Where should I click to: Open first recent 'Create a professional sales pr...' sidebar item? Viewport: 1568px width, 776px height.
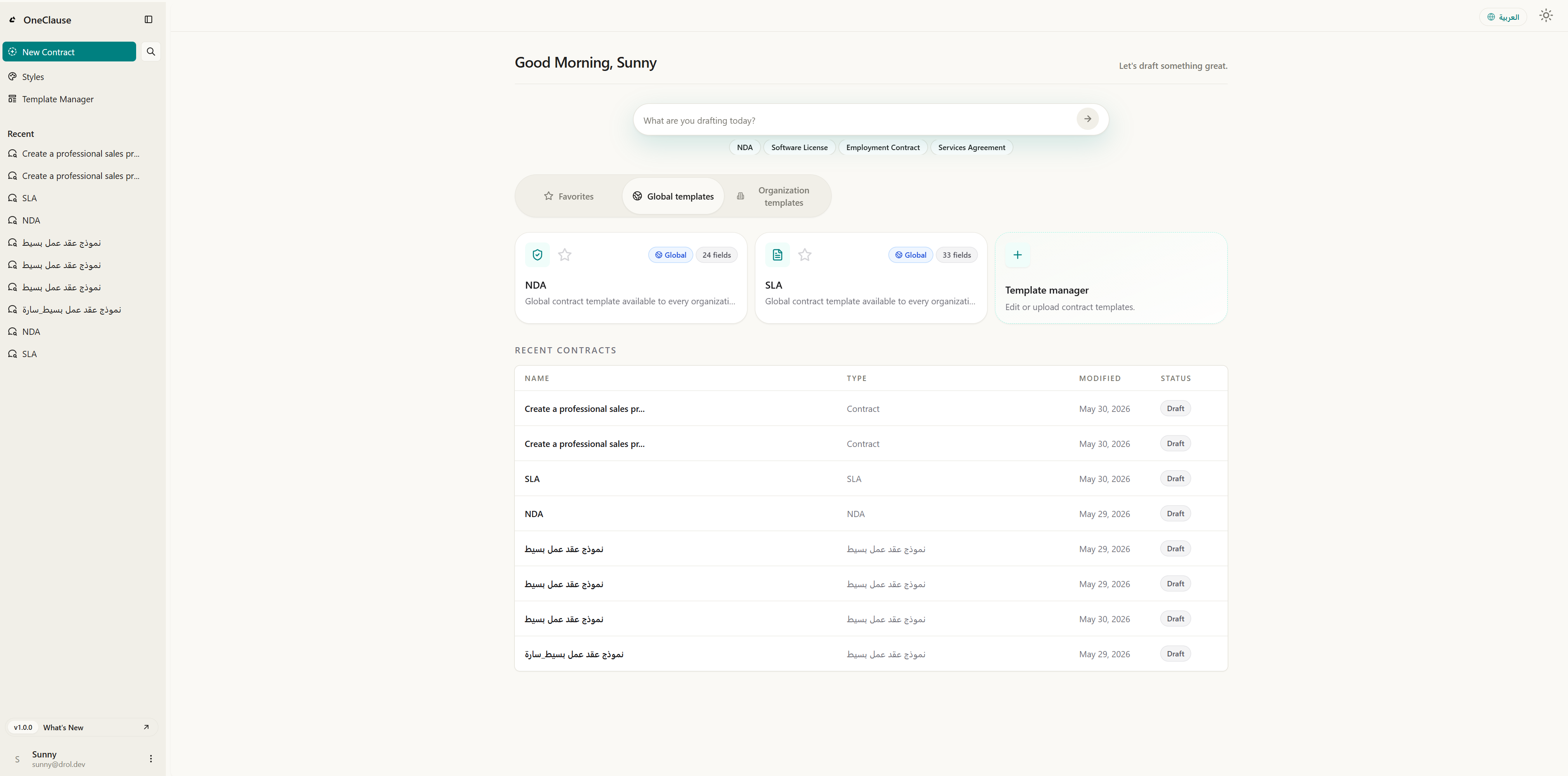[81, 154]
